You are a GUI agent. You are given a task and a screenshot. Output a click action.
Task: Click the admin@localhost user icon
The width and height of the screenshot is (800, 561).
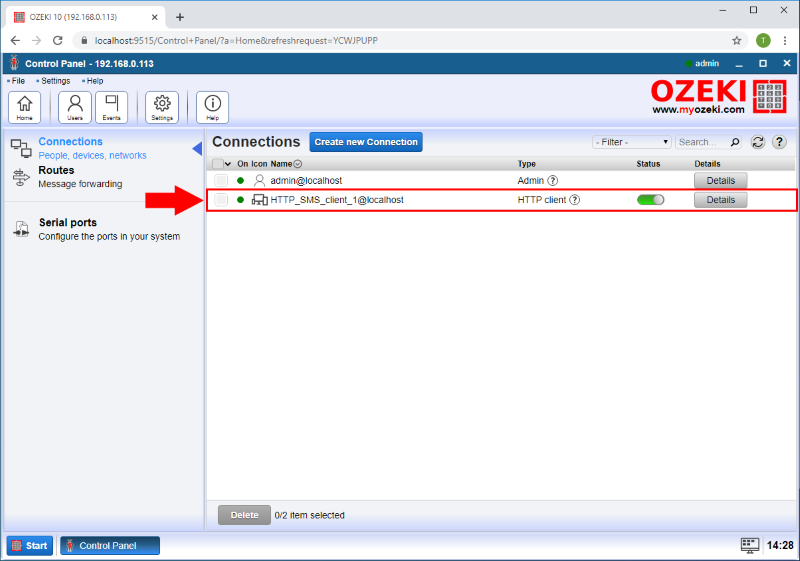click(260, 181)
